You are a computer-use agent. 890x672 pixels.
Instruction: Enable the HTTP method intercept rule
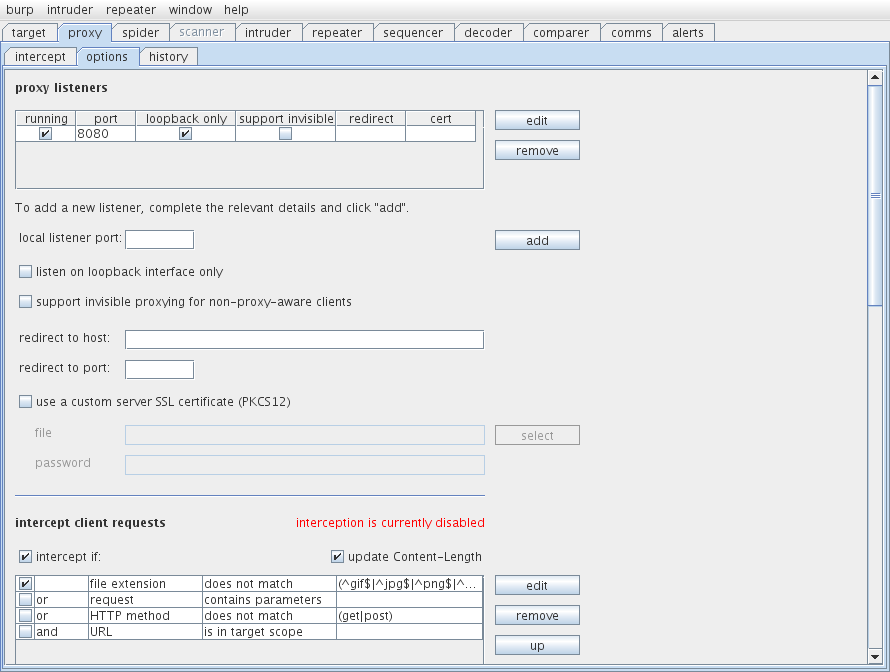pyautogui.click(x=26, y=616)
